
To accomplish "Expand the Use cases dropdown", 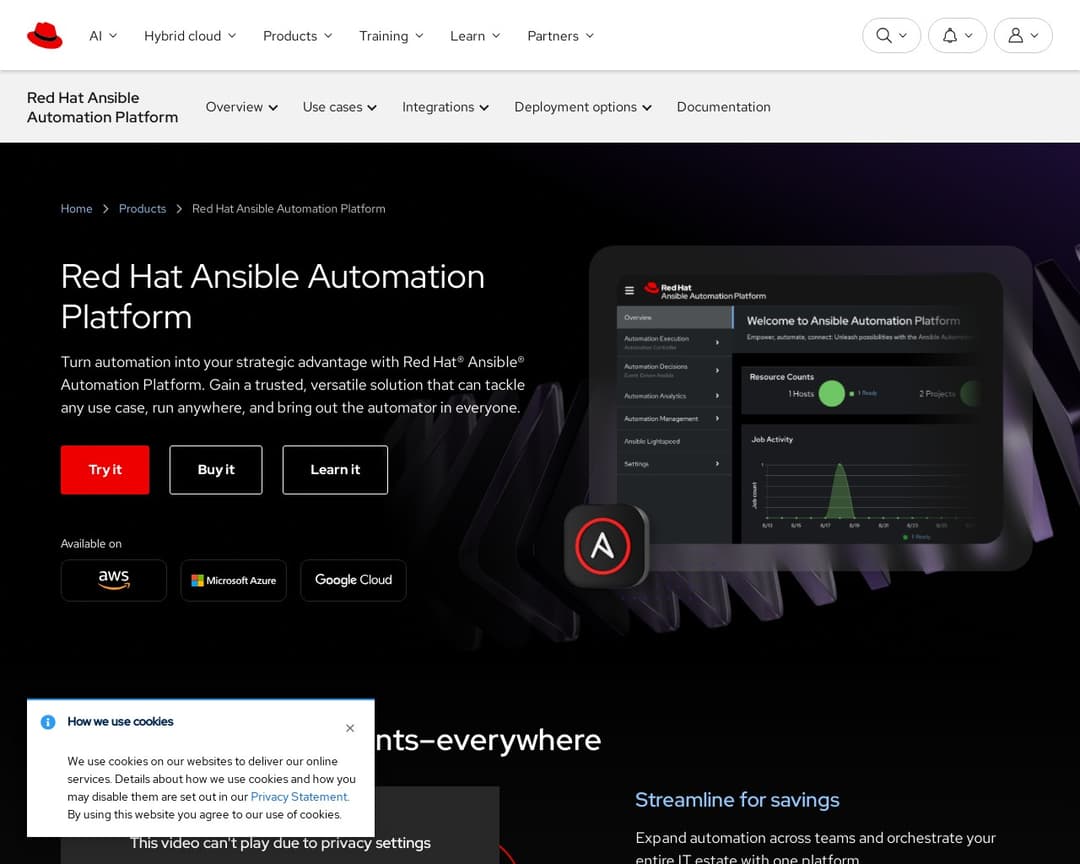I will point(339,107).
